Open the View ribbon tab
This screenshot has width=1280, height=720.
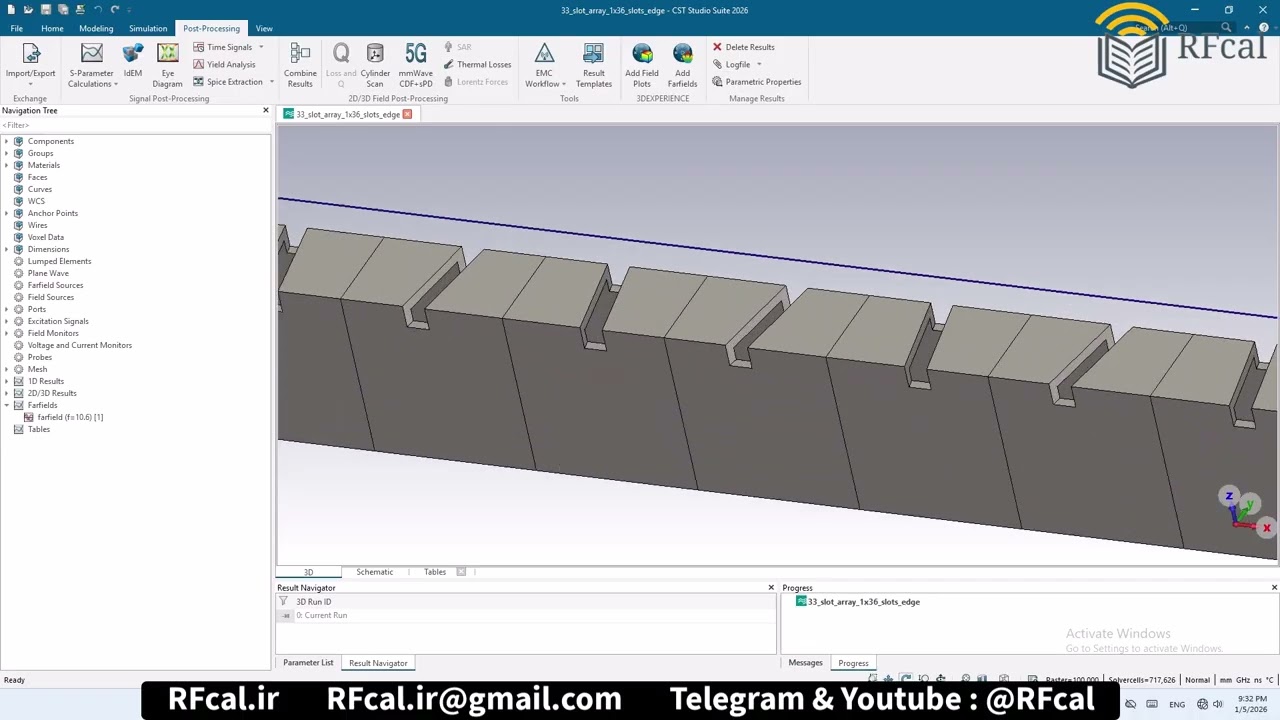pyautogui.click(x=264, y=28)
